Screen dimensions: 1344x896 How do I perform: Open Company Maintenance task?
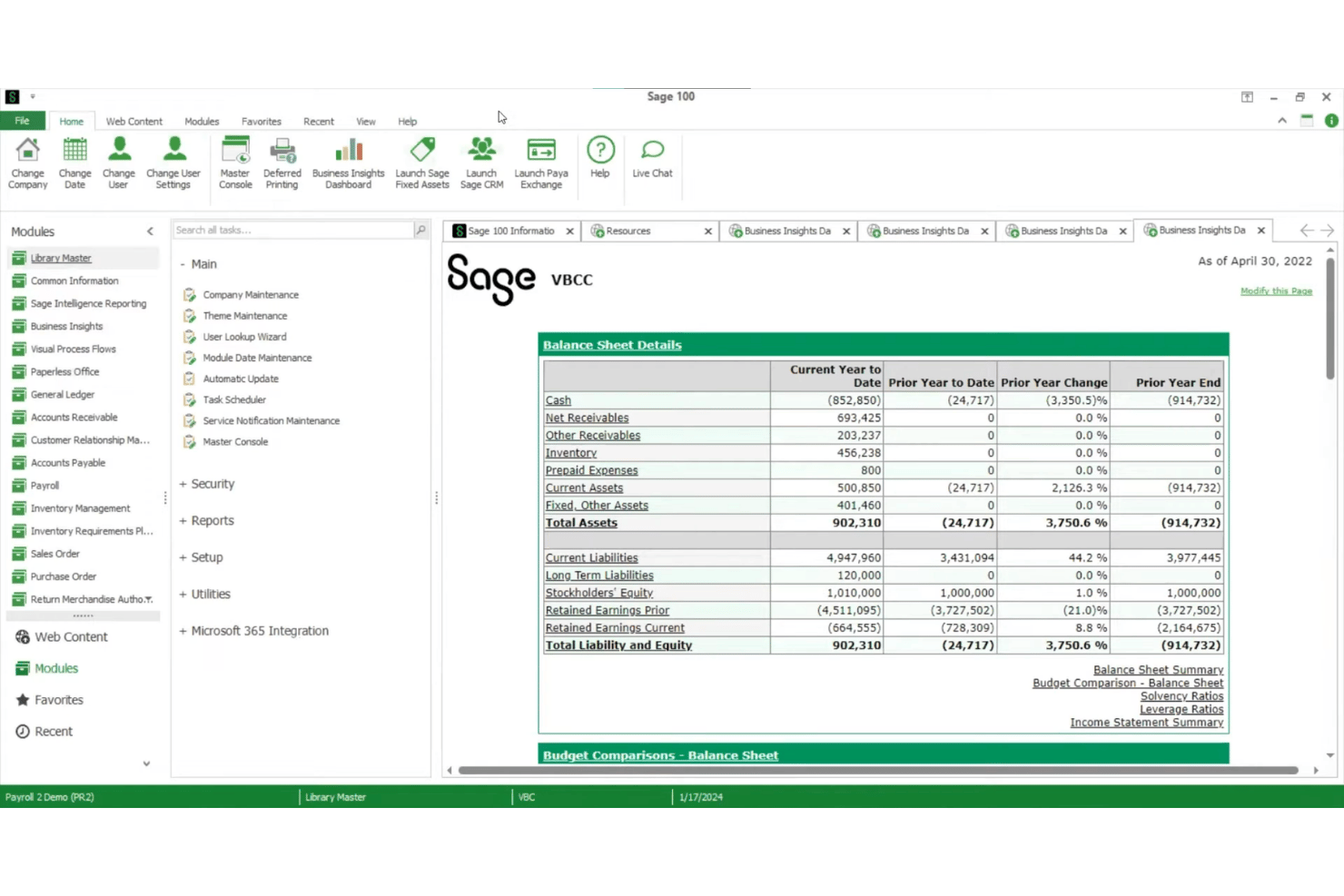point(251,295)
